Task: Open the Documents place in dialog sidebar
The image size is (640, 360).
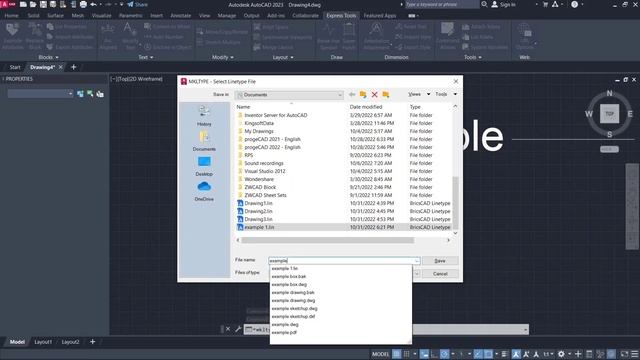Action: [x=204, y=141]
